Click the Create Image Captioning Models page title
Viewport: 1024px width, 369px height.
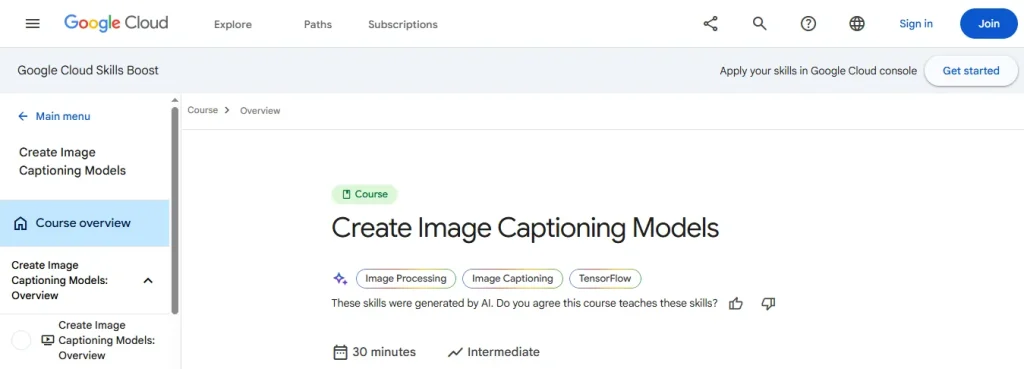point(525,228)
